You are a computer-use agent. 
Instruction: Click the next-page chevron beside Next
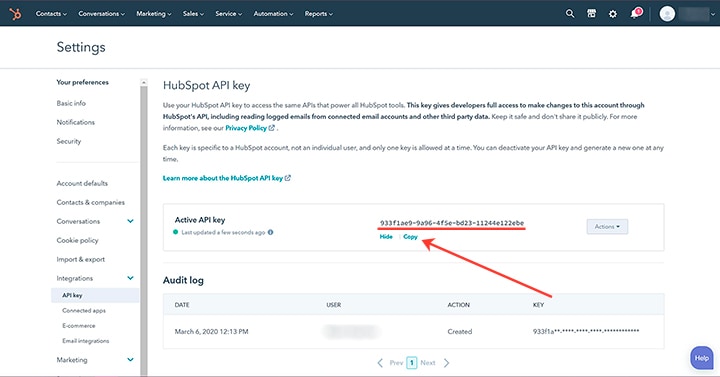(446, 363)
